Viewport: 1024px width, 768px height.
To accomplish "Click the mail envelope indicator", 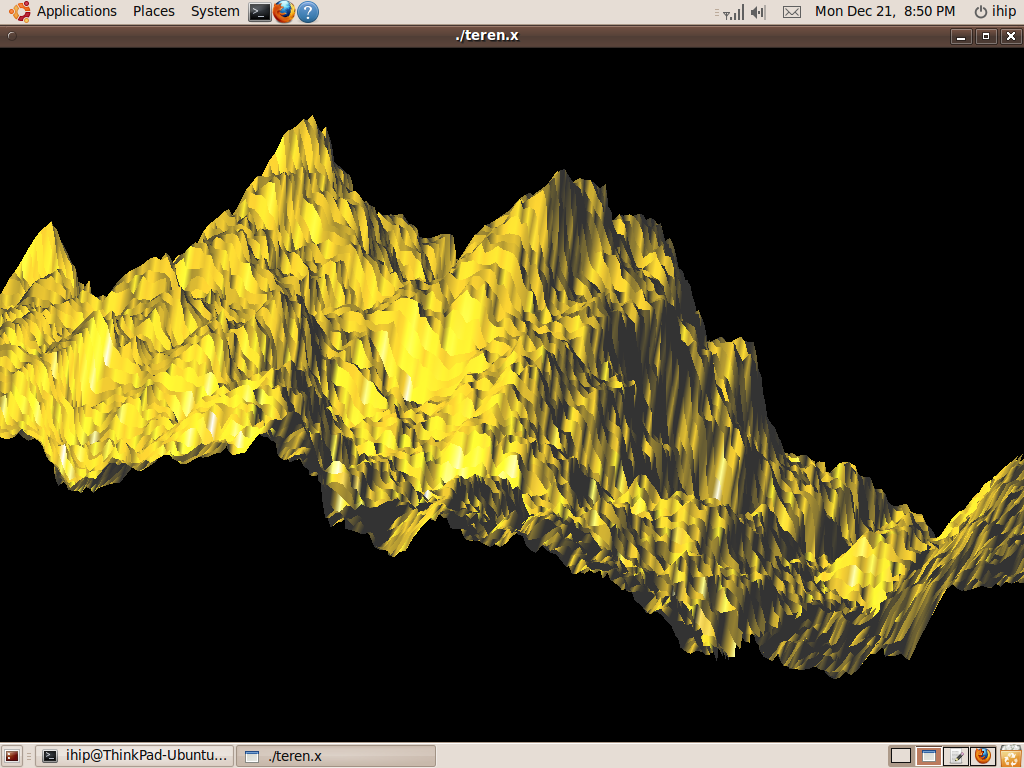I will (791, 12).
